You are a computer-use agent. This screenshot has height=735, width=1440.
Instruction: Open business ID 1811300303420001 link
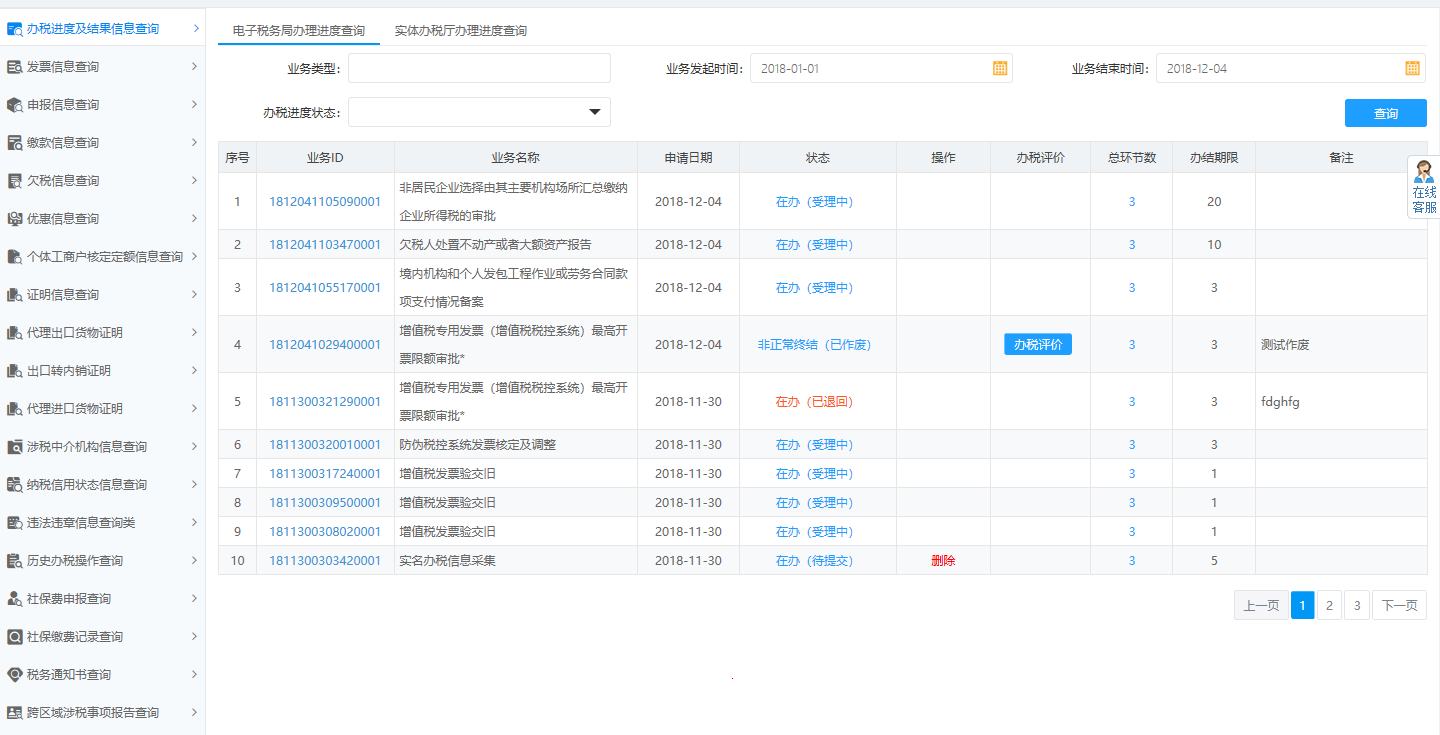[x=325, y=560]
